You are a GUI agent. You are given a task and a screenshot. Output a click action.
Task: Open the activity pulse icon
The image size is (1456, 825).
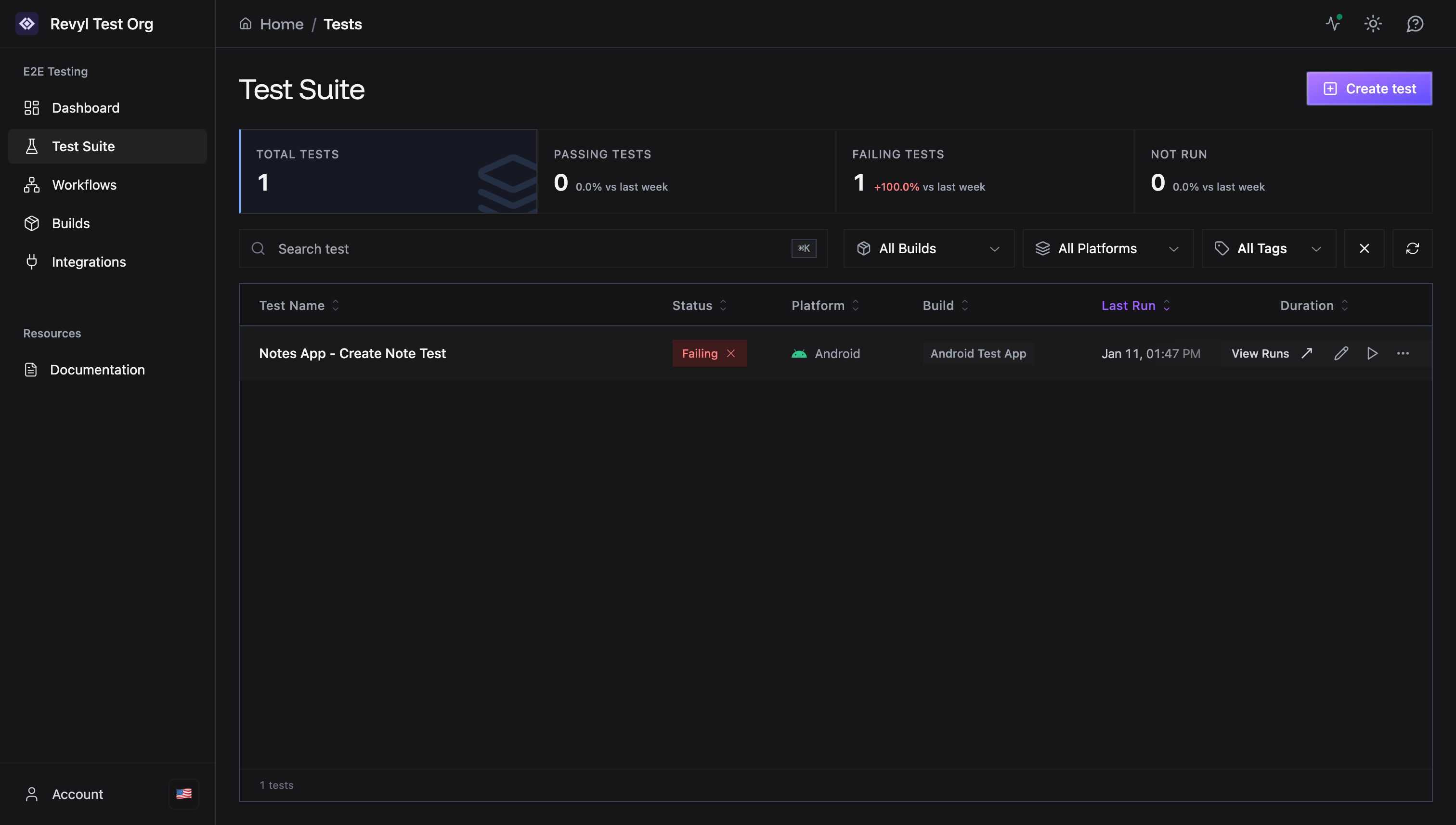[1333, 24]
